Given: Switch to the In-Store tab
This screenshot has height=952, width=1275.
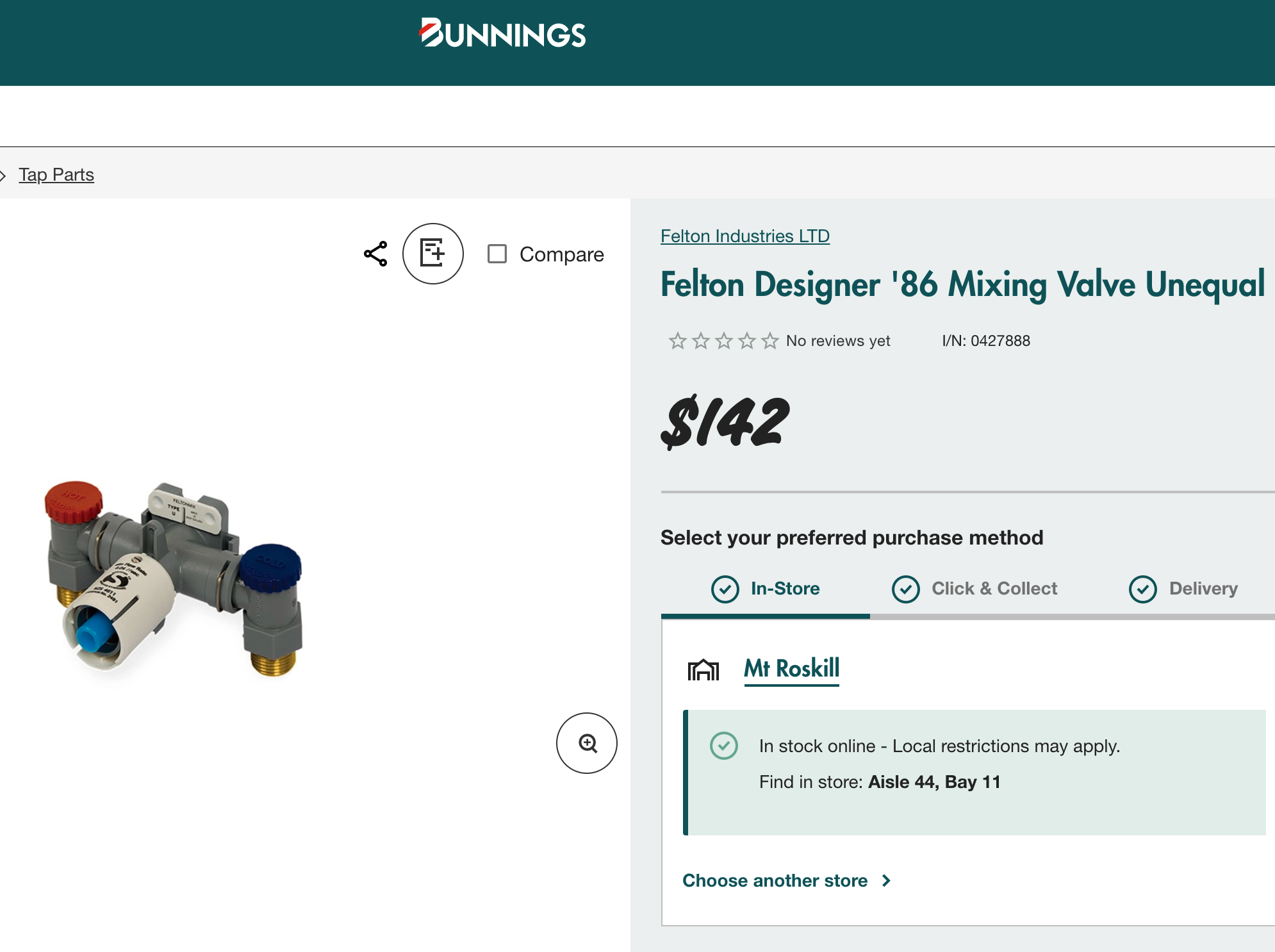Looking at the screenshot, I should click(785, 589).
